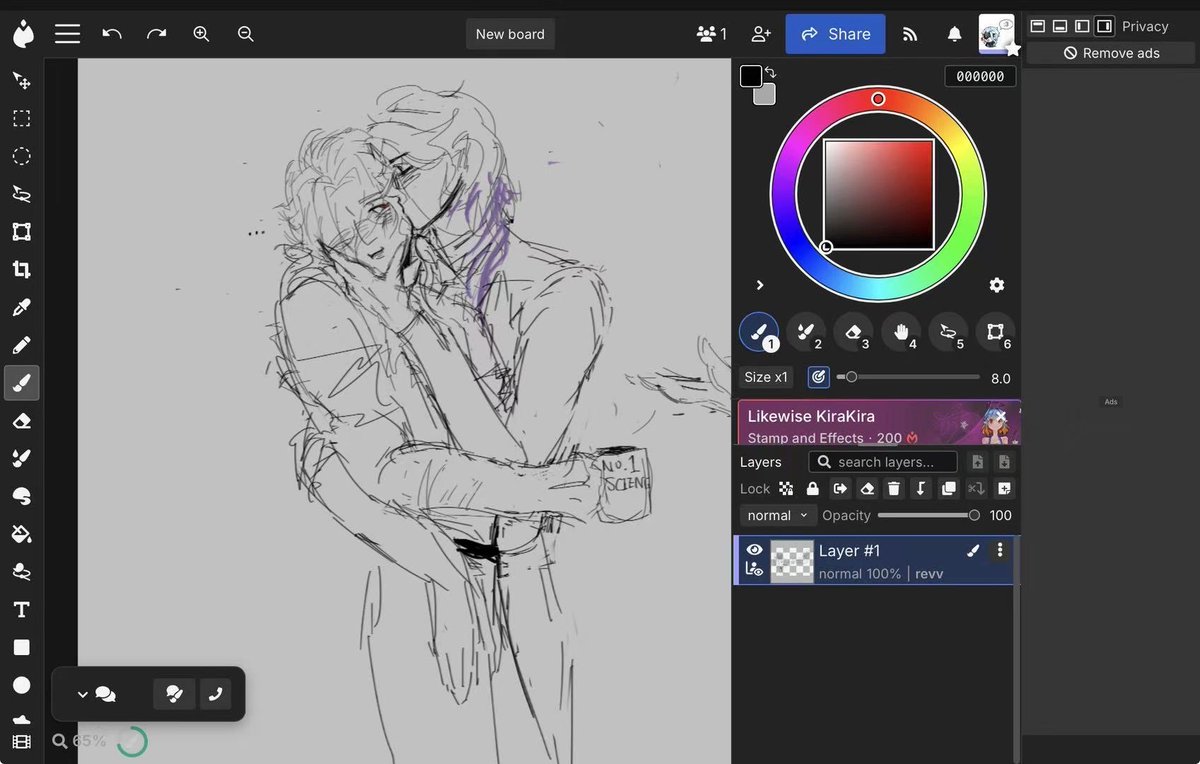Select the crop tool
This screenshot has width=1200, height=764.
21,269
